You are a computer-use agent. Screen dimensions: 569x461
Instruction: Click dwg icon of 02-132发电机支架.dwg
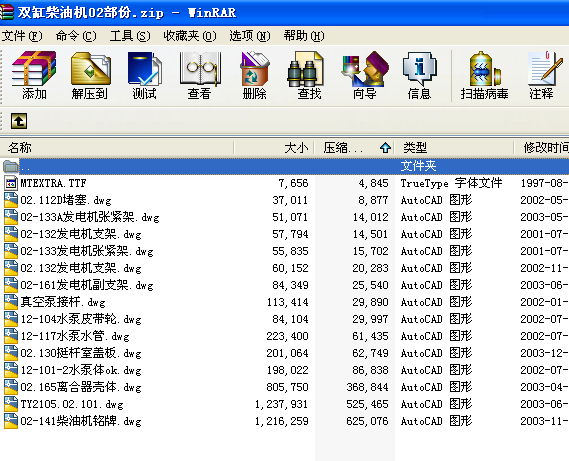11,234
